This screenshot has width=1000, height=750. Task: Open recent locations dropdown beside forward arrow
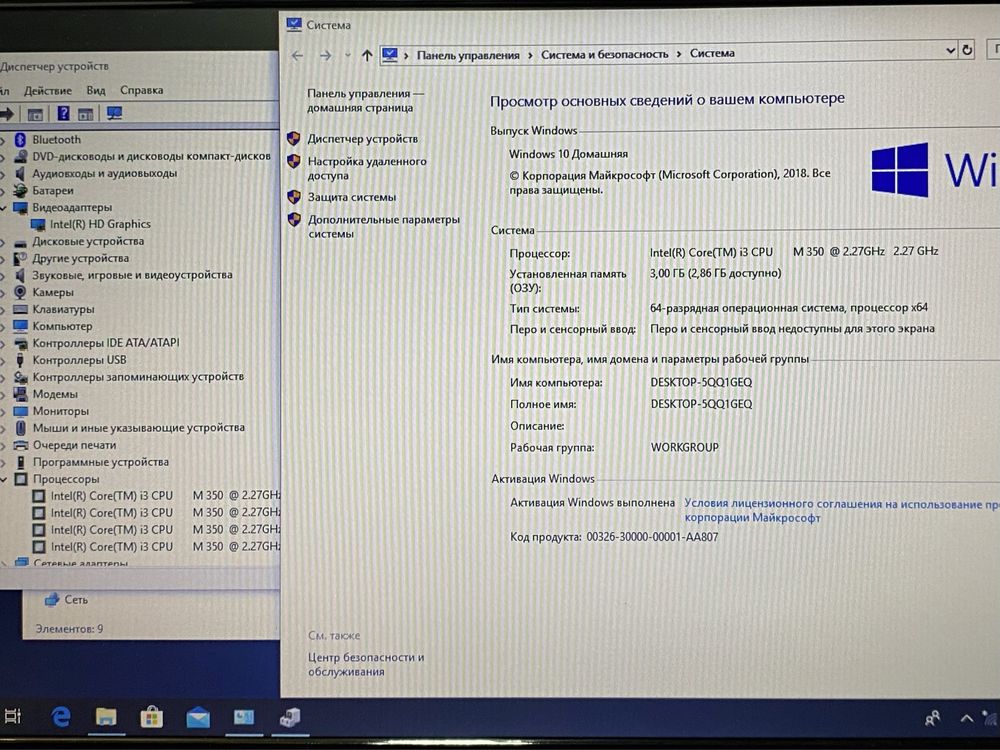[x=348, y=55]
